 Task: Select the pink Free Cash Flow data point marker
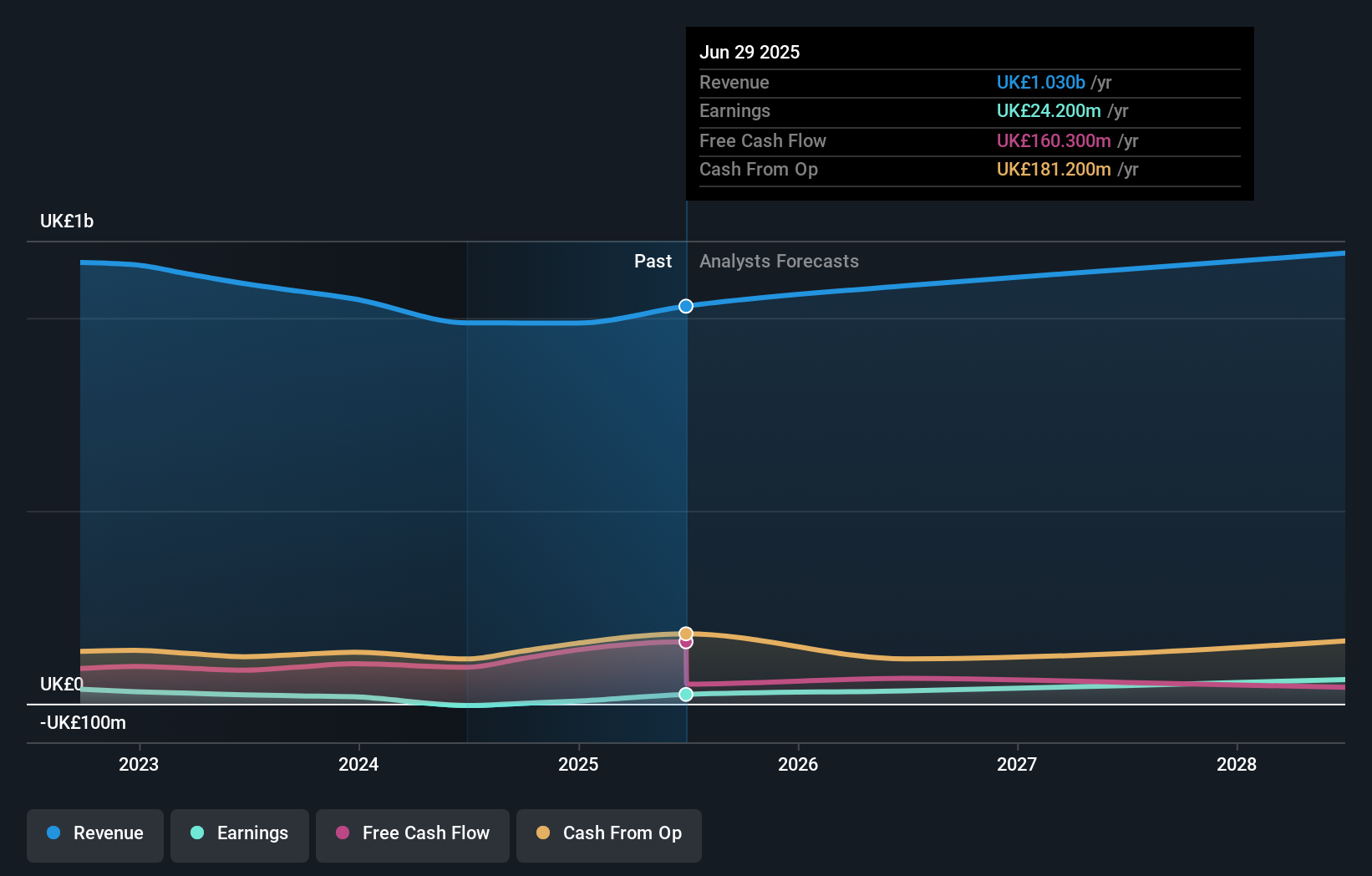(686, 642)
